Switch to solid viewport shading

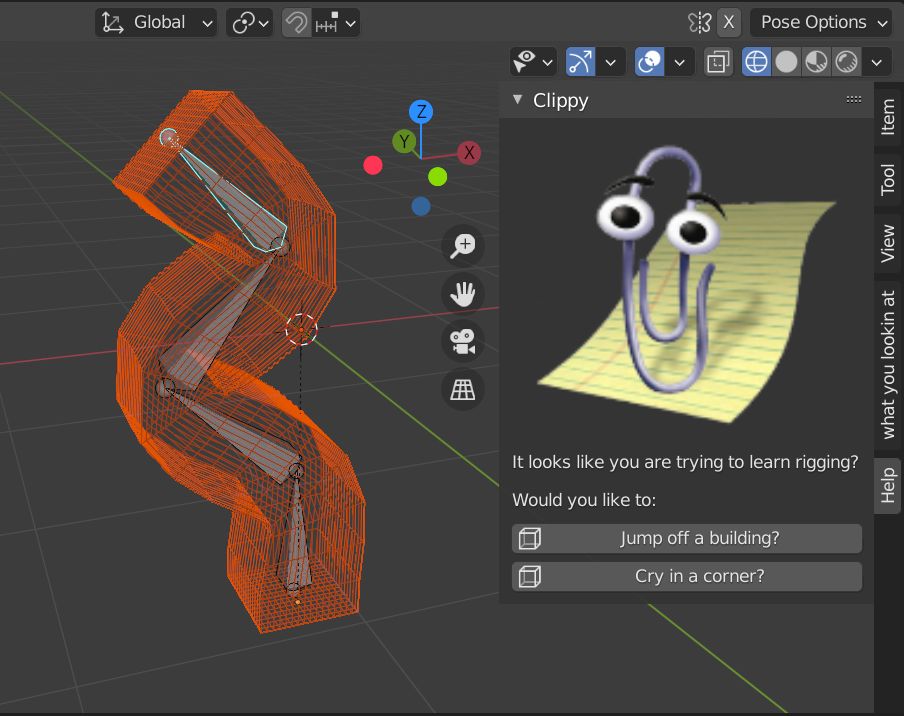pos(786,61)
